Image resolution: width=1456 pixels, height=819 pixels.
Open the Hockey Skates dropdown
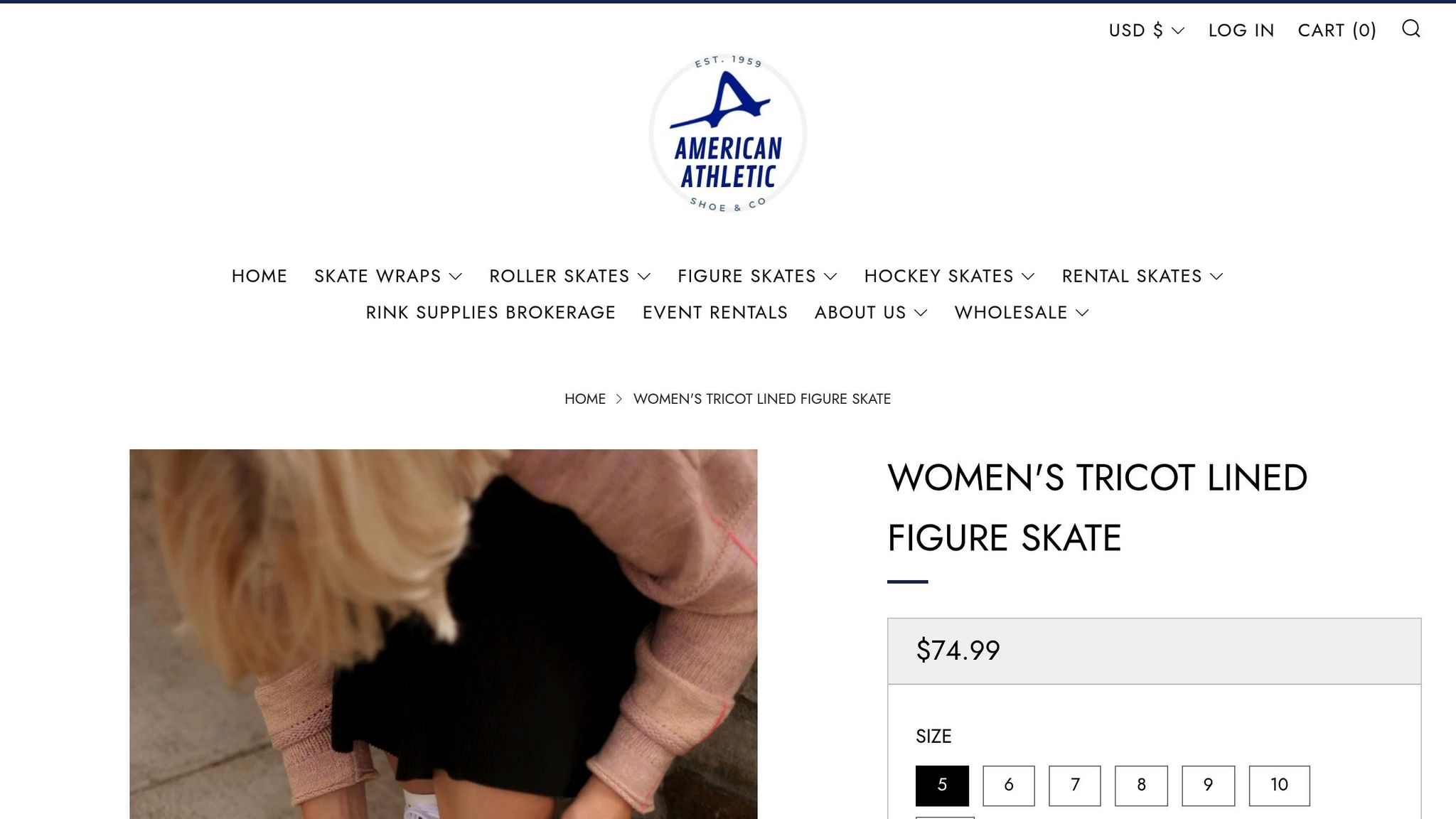(949, 276)
